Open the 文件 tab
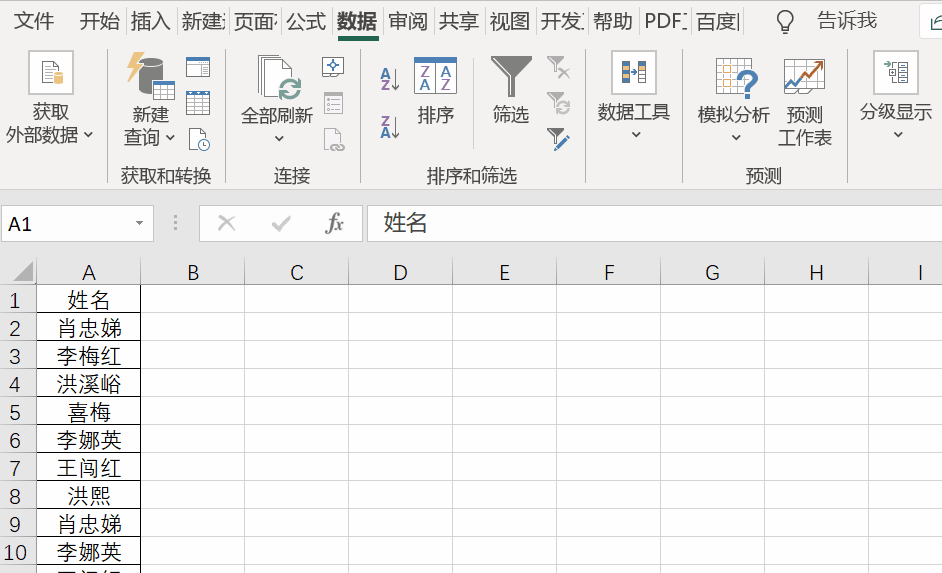The image size is (942, 573). click(x=34, y=21)
